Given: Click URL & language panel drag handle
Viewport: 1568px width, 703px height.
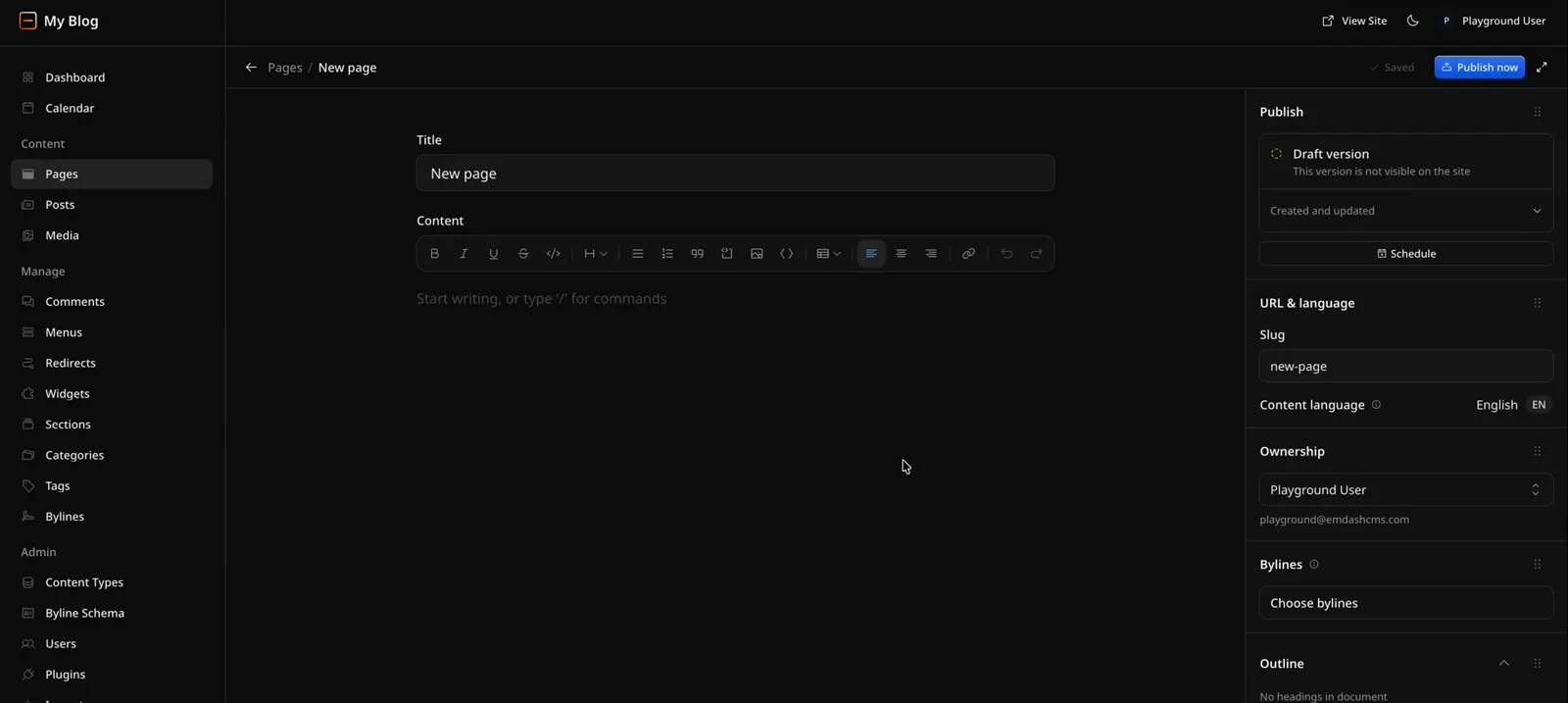Looking at the screenshot, I should pos(1538,303).
